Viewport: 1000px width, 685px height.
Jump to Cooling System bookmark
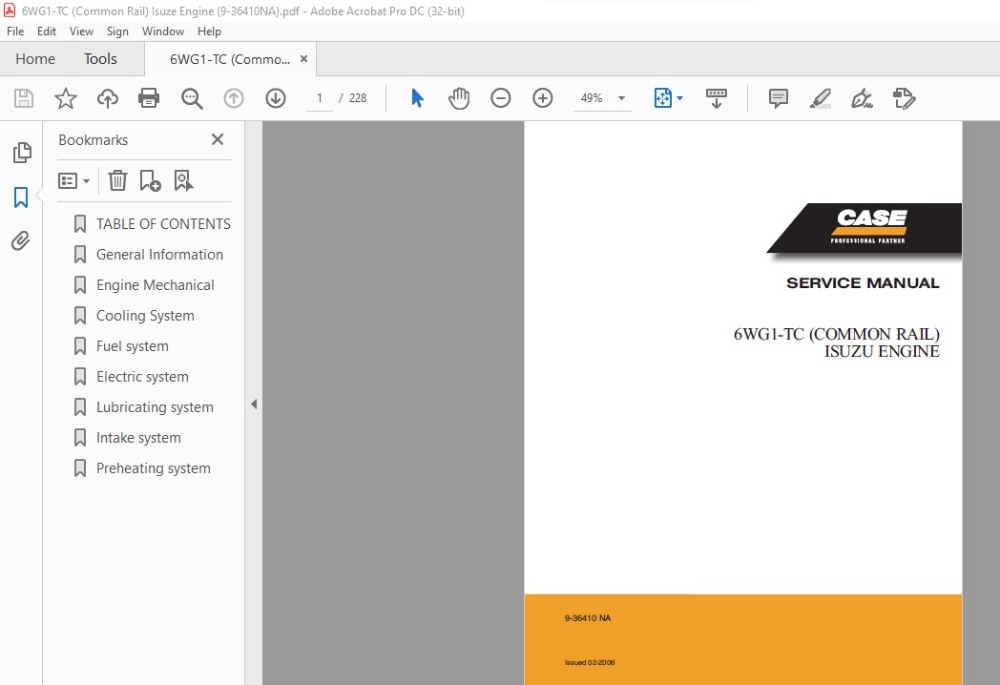145,316
